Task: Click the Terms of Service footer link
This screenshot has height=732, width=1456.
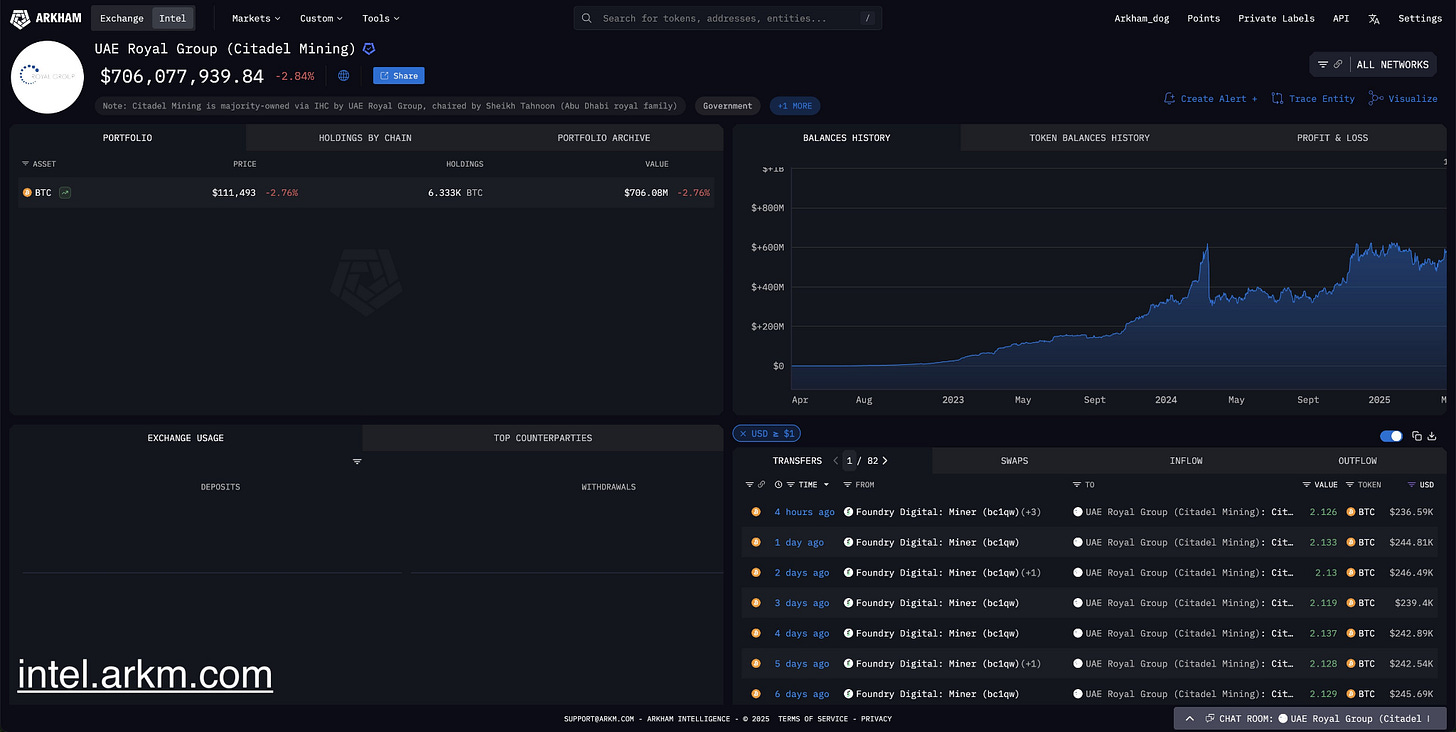Action: pos(813,718)
